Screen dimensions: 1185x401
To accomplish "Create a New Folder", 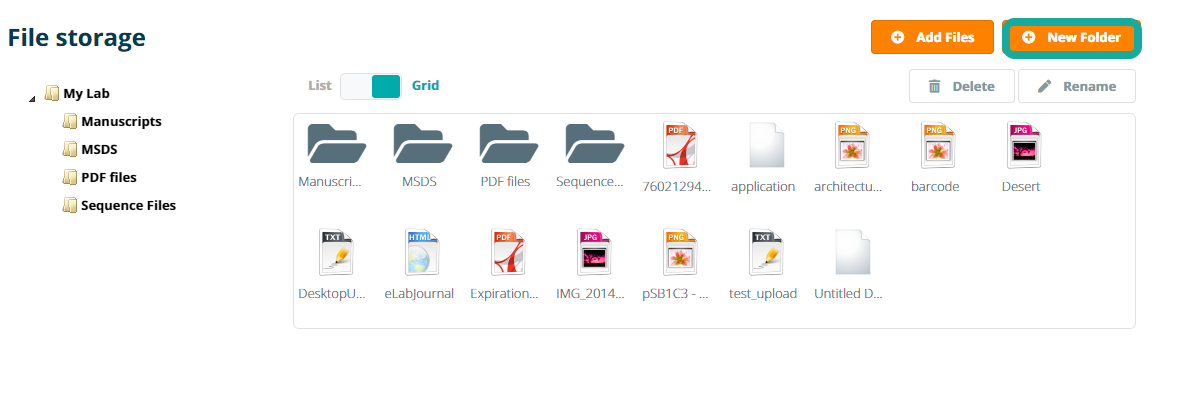I will [1071, 37].
